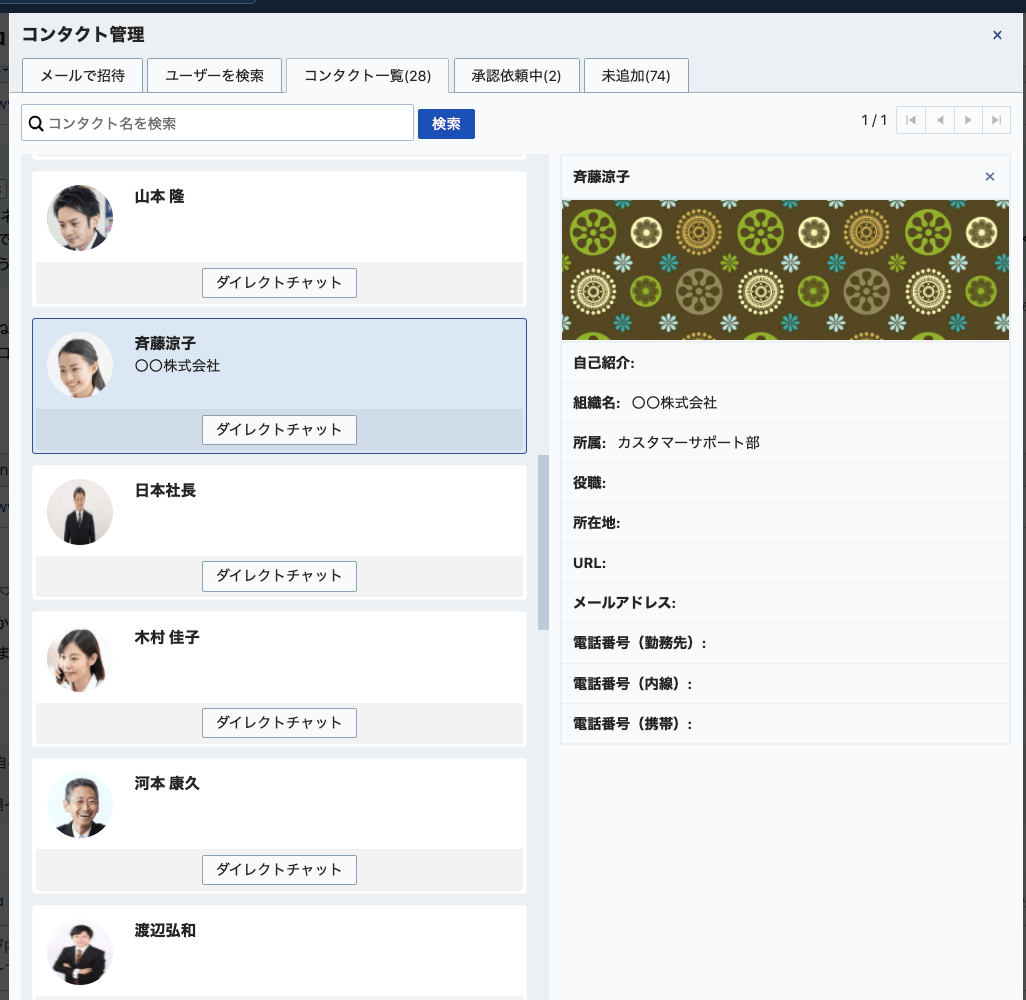Go to next page using arrow icon
1026x1000 pixels.
[x=967, y=120]
